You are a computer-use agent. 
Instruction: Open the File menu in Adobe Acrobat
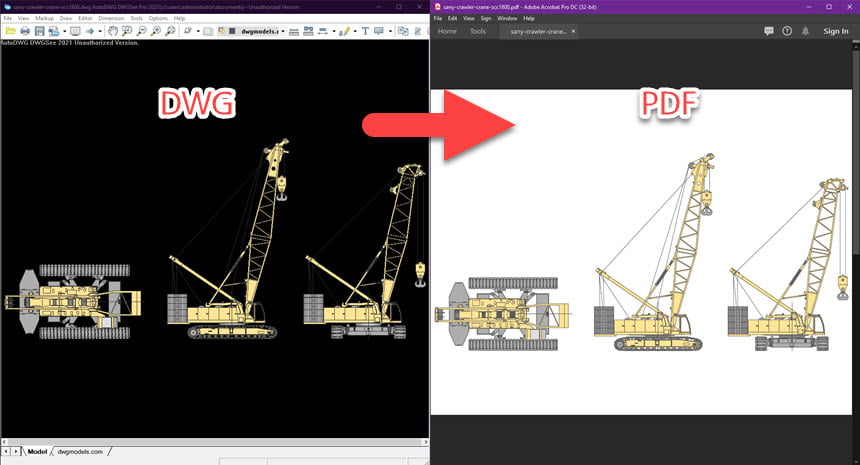pos(438,18)
